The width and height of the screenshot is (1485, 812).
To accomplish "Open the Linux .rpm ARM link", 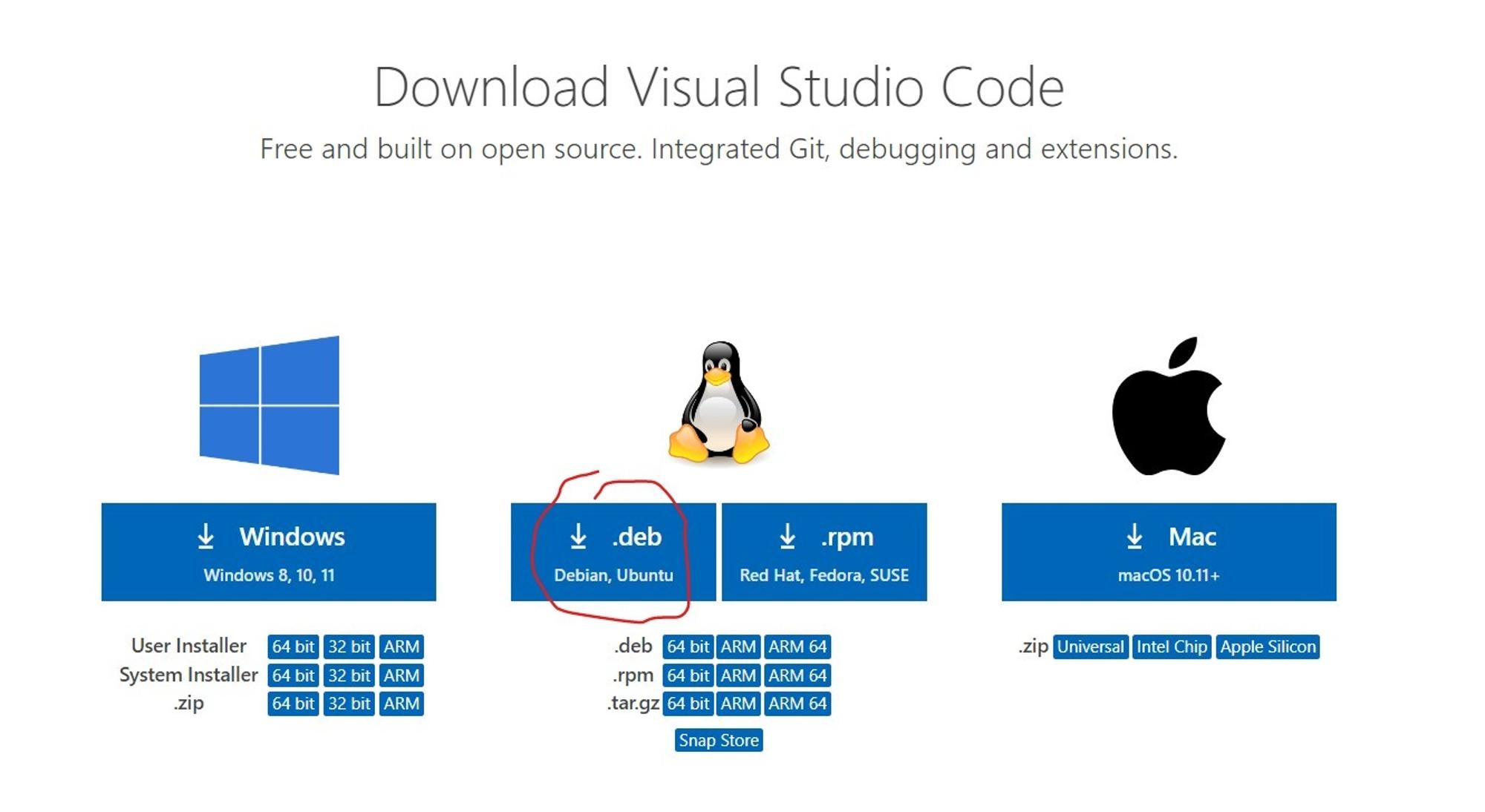I will pos(738,675).
